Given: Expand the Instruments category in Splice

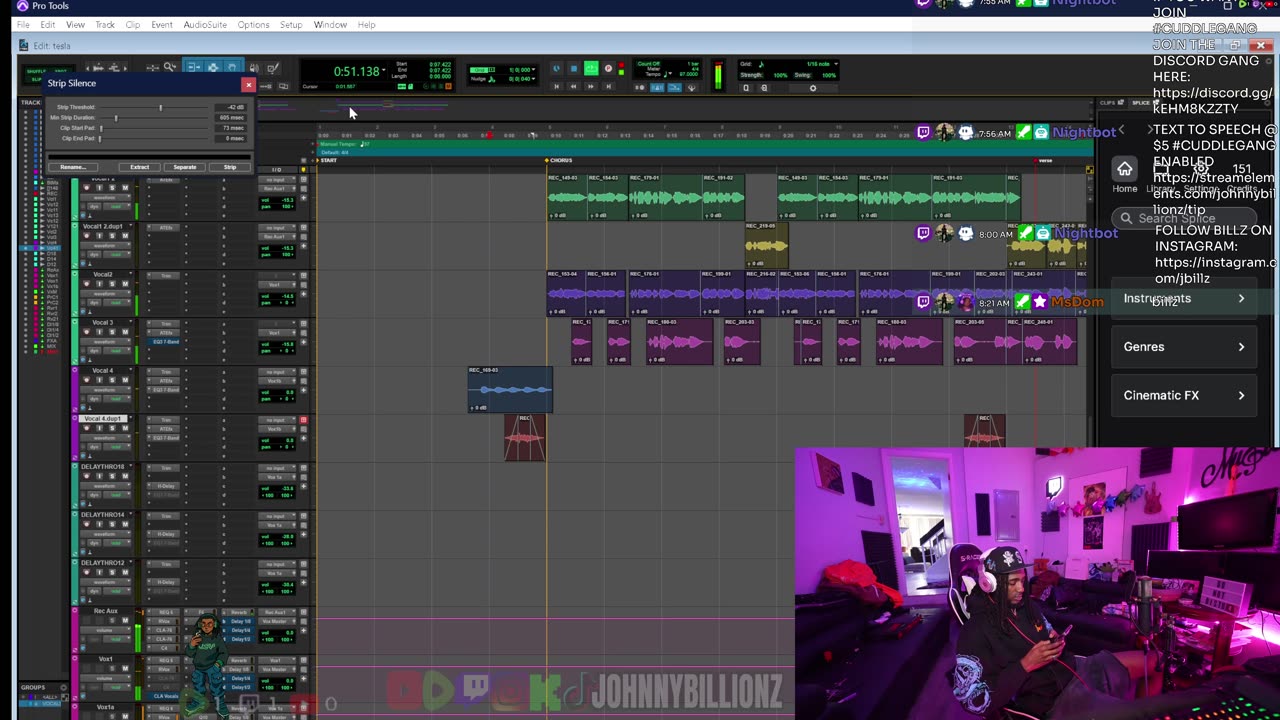Looking at the screenshot, I should (x=1184, y=298).
